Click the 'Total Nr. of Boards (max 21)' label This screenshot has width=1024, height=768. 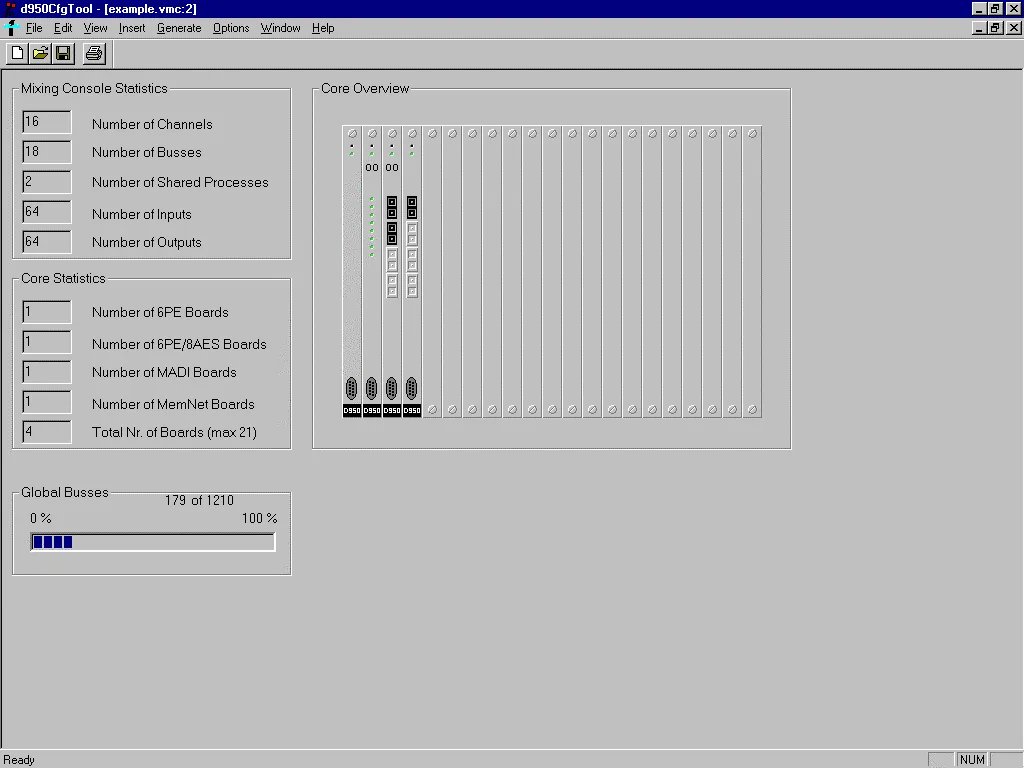pyautogui.click(x=174, y=432)
